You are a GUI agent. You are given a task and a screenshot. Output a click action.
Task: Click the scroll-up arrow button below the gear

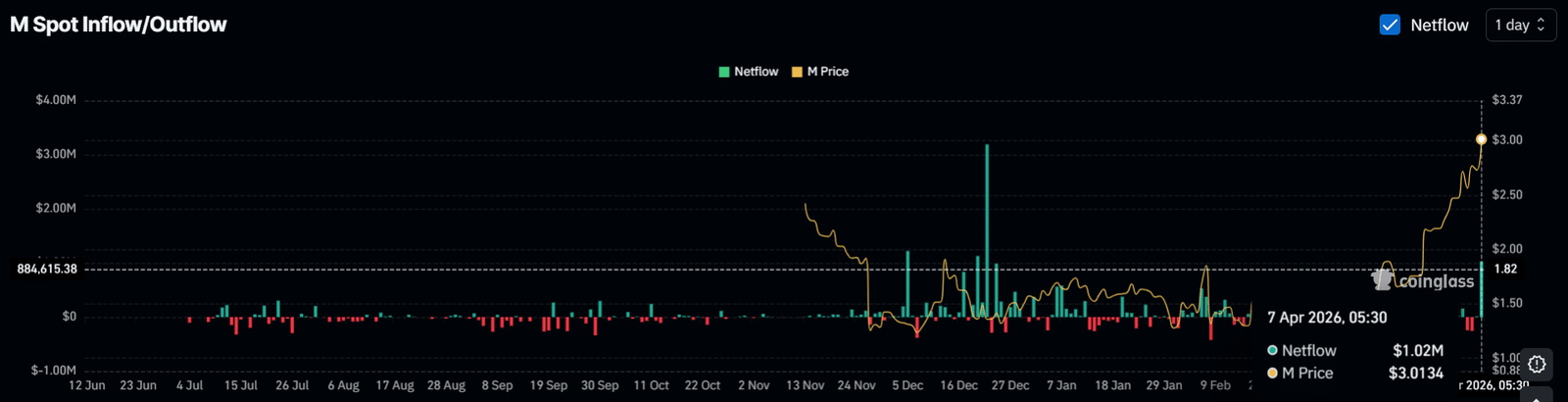pos(1537,396)
